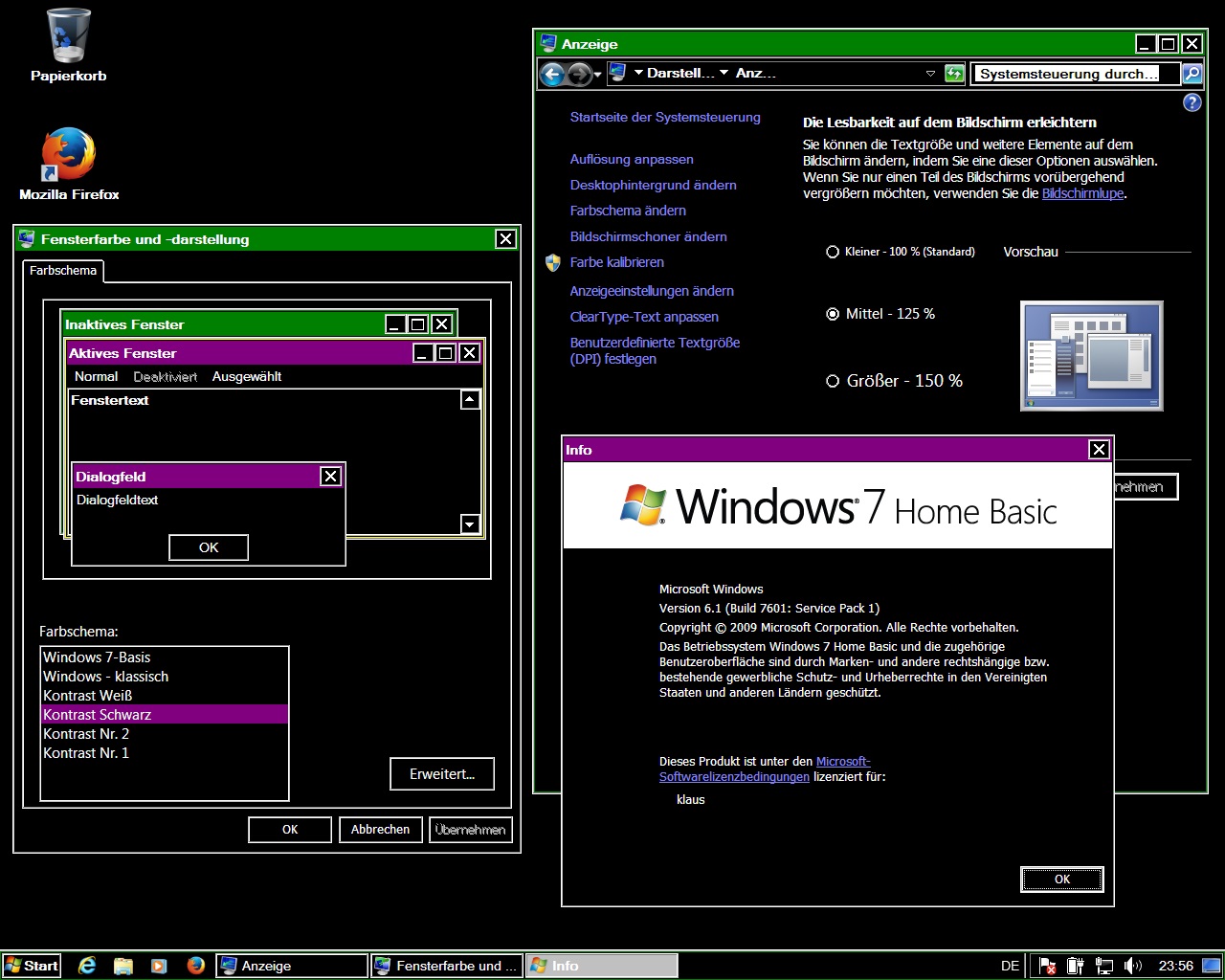1225x980 pixels.
Task: Click the Vorschau preview thumbnail image
Action: (x=1092, y=356)
